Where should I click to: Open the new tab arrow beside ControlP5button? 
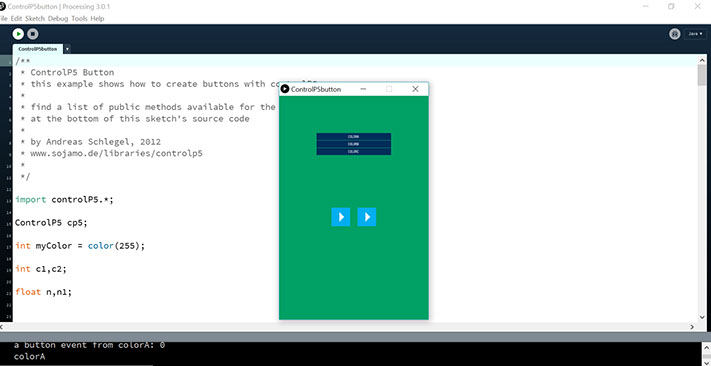[67, 49]
